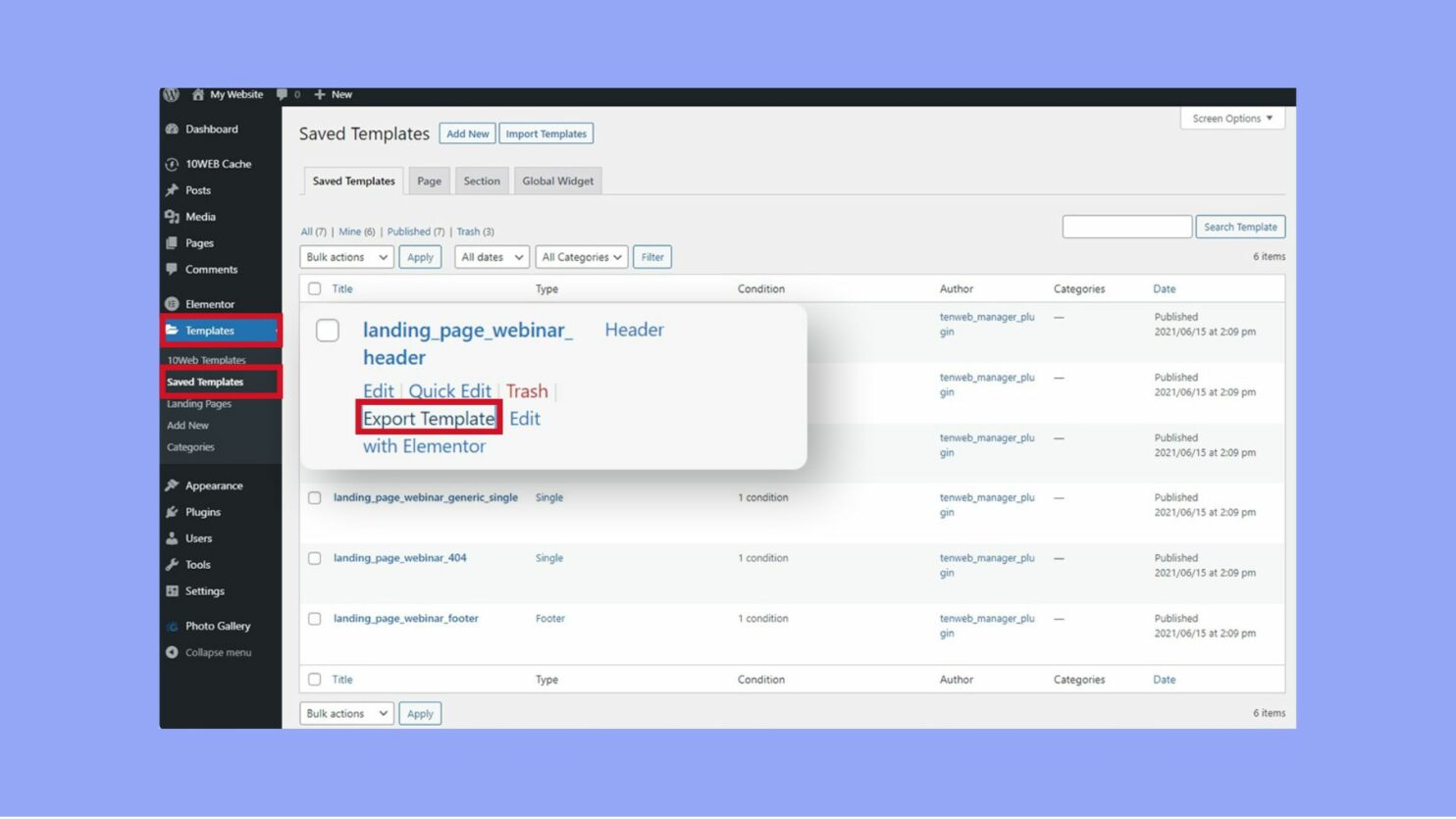Select the Tools wrench icon

point(174,564)
